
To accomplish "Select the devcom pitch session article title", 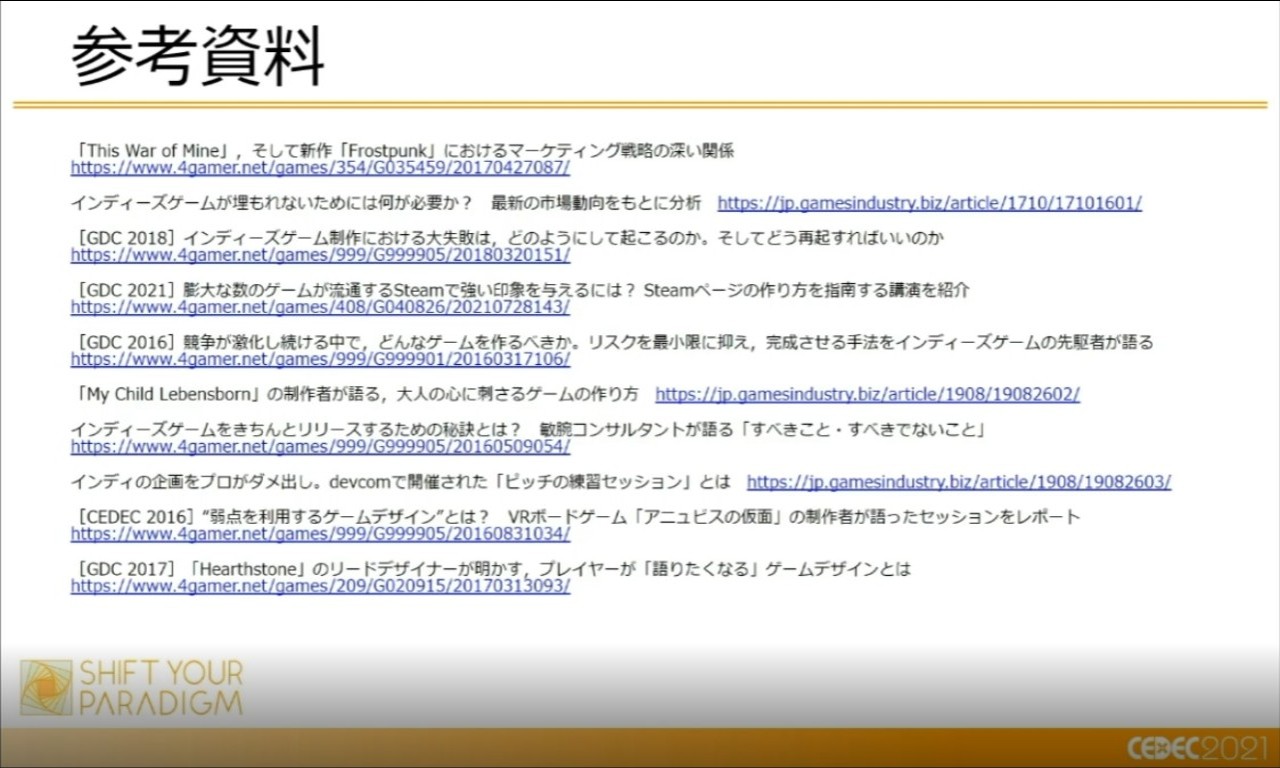I will tap(401, 481).
